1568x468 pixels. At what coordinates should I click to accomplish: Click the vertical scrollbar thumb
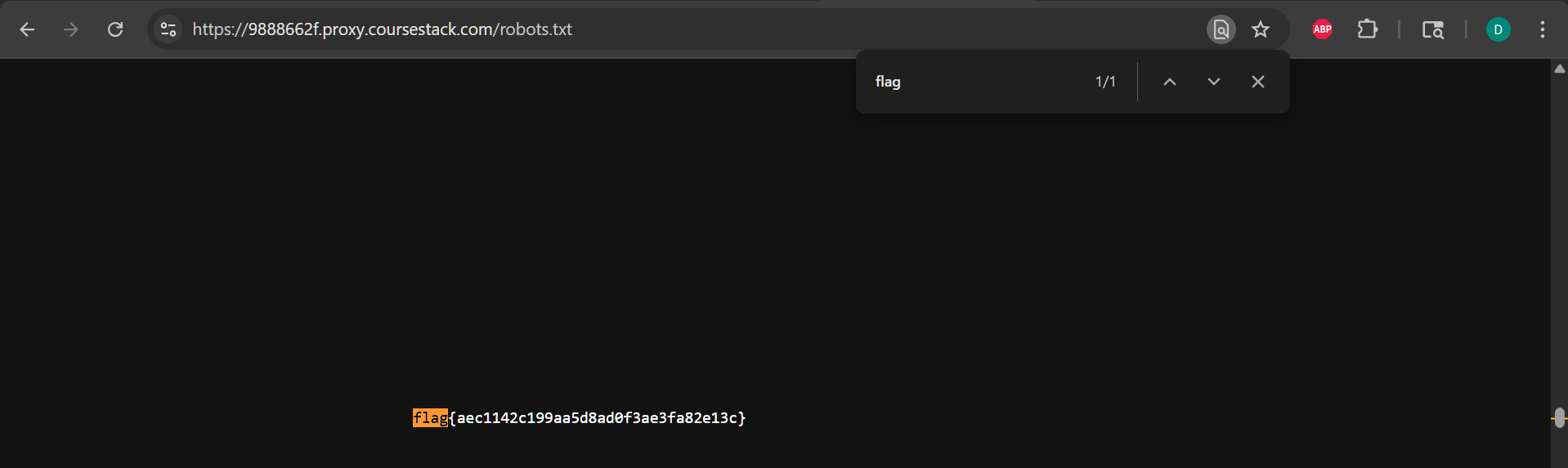coord(1559,418)
